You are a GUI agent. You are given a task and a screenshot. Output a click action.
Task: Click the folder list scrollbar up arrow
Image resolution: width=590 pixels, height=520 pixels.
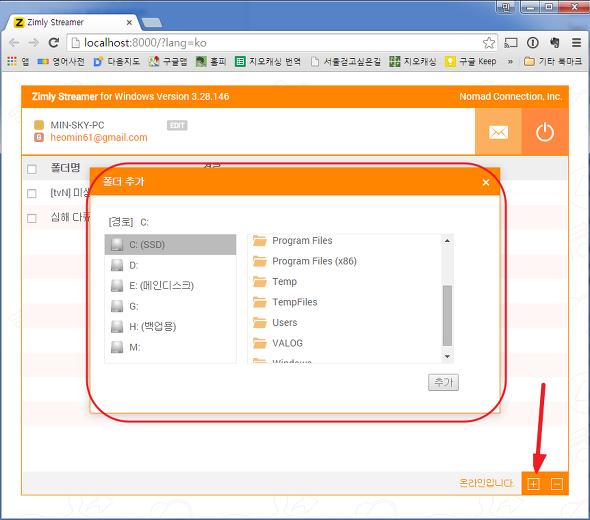(x=447, y=241)
